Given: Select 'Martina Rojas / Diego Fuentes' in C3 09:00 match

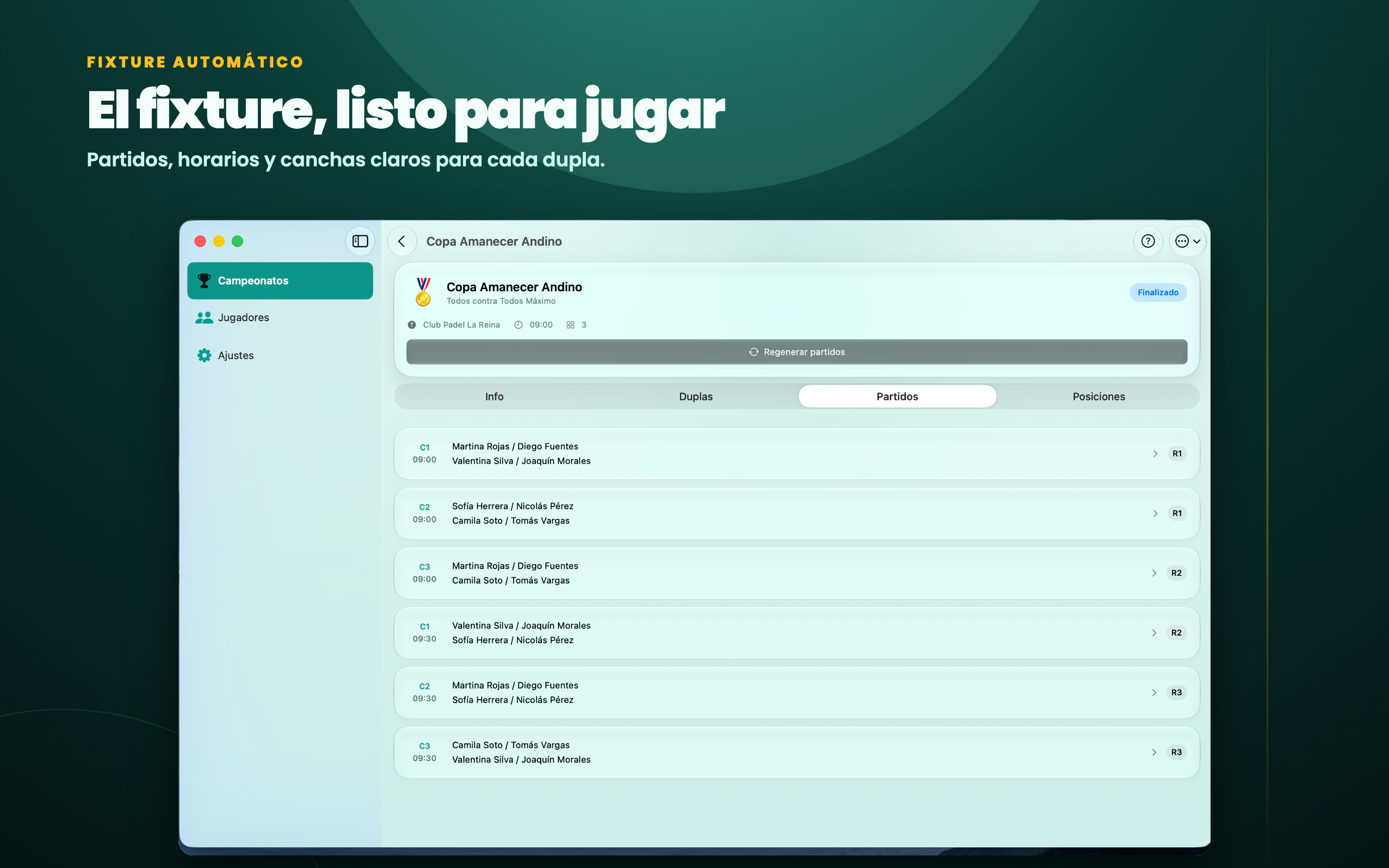Looking at the screenshot, I should (x=515, y=566).
